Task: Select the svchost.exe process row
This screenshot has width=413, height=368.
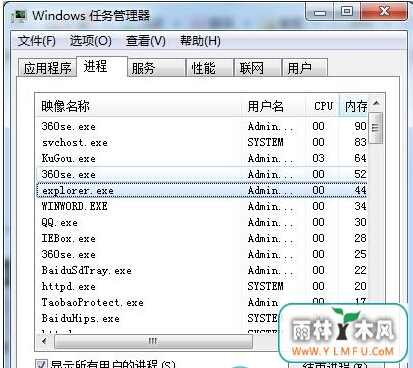Action: [202, 142]
